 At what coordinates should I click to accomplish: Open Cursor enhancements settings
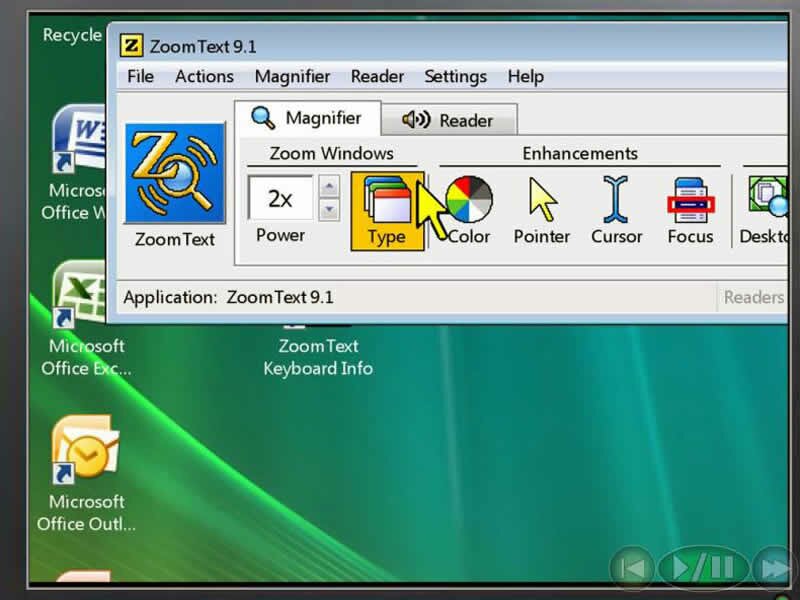coord(616,210)
